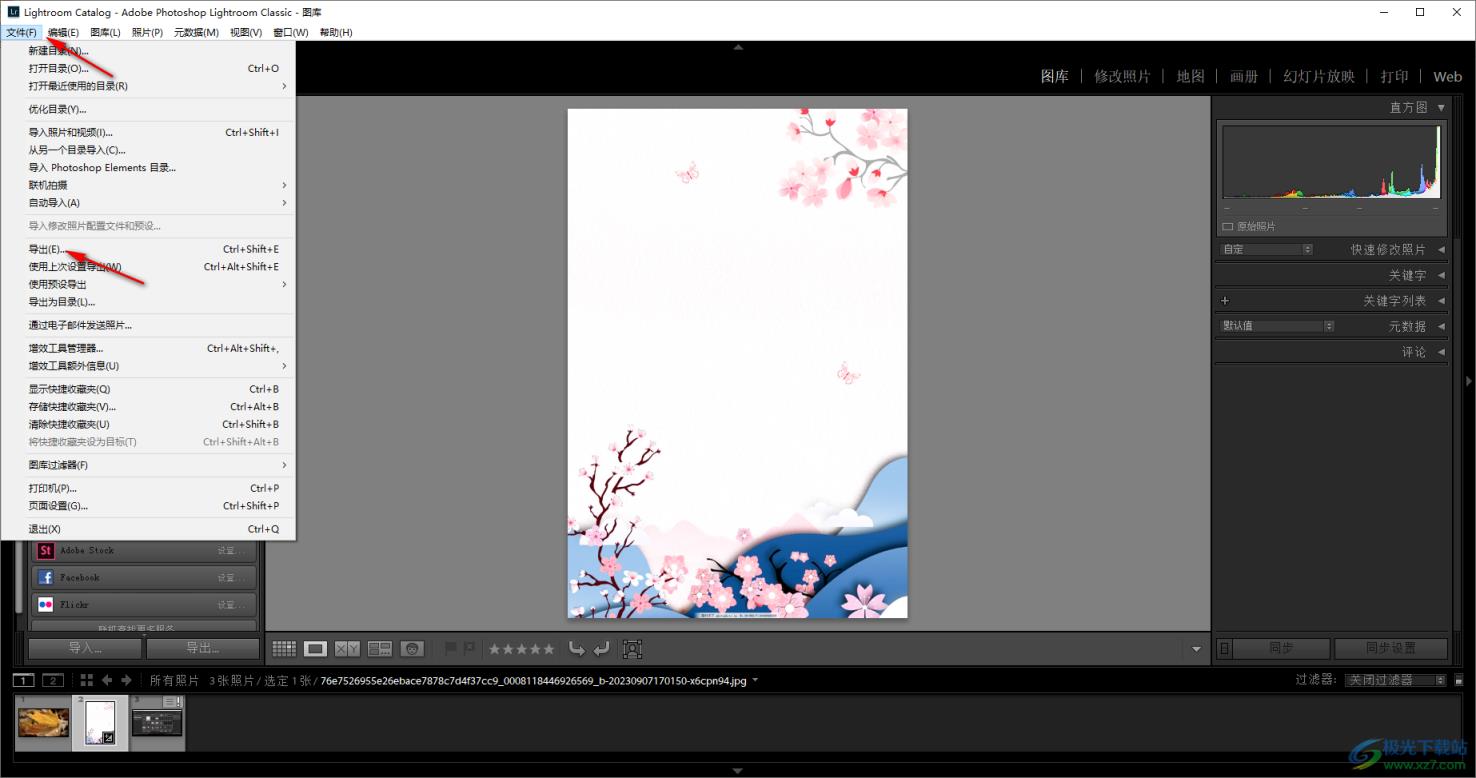Open the 元数据(M) menu
Image resolution: width=1476 pixels, height=778 pixels.
click(196, 32)
